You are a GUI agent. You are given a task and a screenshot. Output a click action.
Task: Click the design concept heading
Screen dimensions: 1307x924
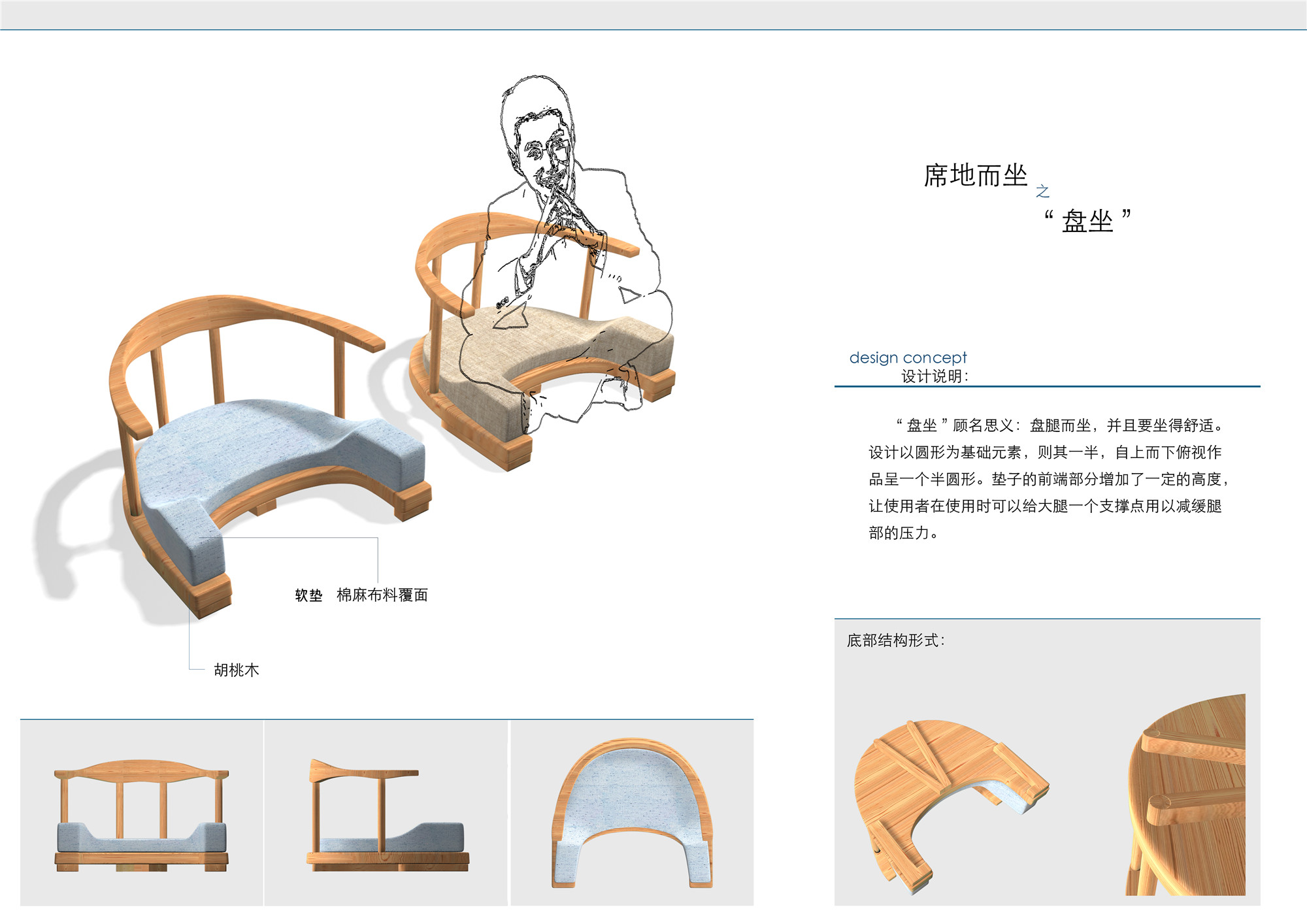(x=907, y=357)
